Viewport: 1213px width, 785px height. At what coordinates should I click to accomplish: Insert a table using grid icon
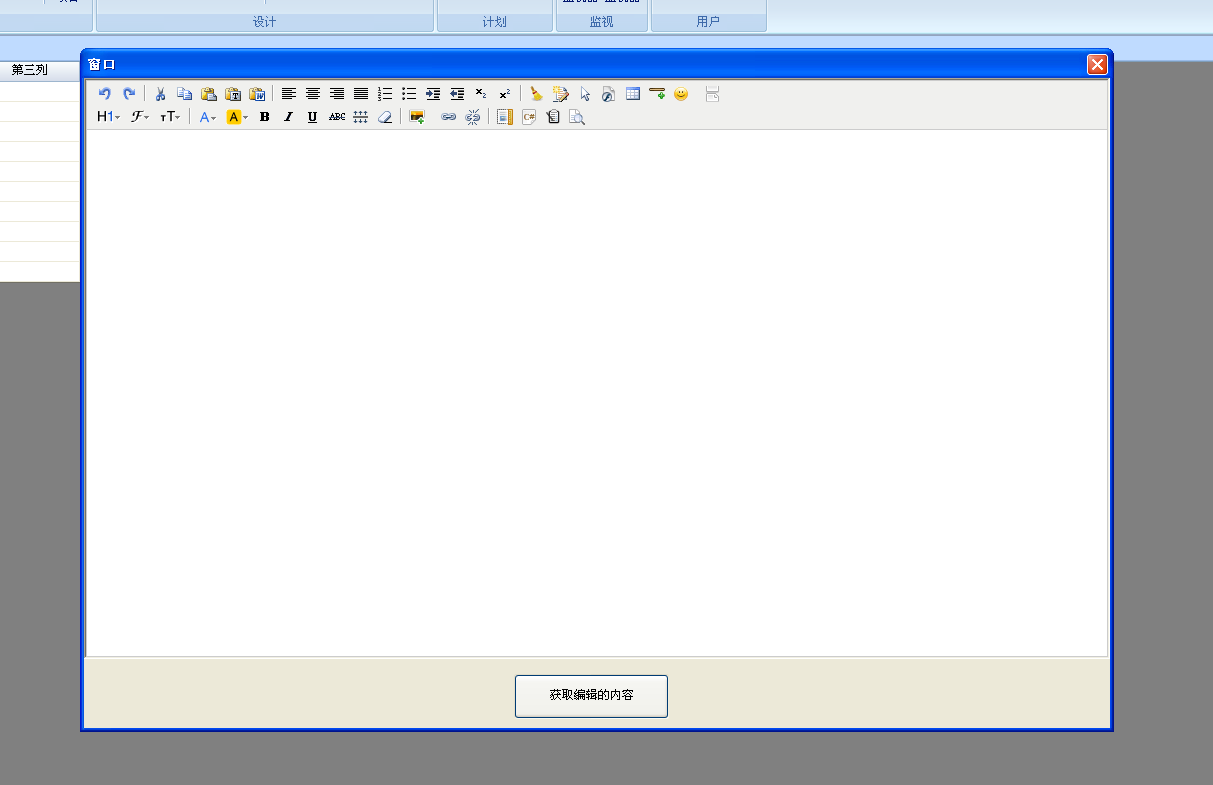[633, 94]
